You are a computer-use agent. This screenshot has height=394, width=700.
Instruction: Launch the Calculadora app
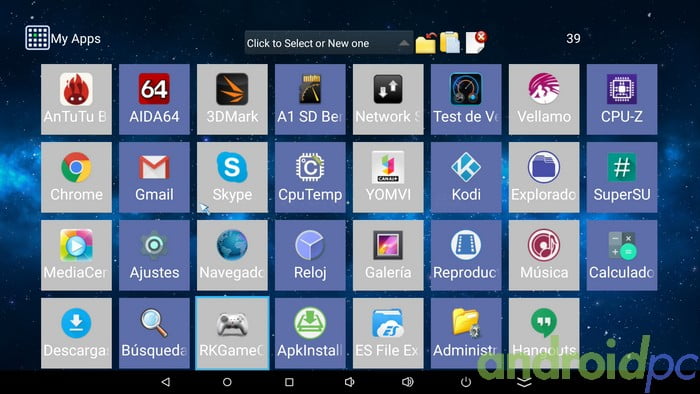click(622, 255)
